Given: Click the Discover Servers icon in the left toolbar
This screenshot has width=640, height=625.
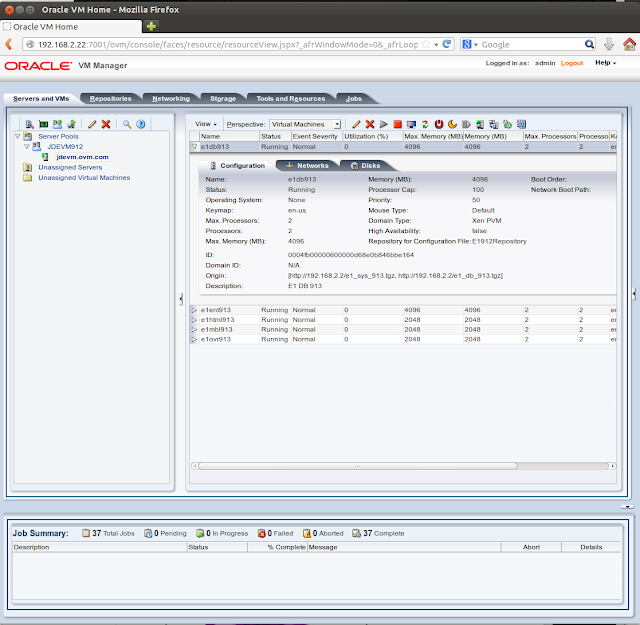Looking at the screenshot, I should 29,124.
